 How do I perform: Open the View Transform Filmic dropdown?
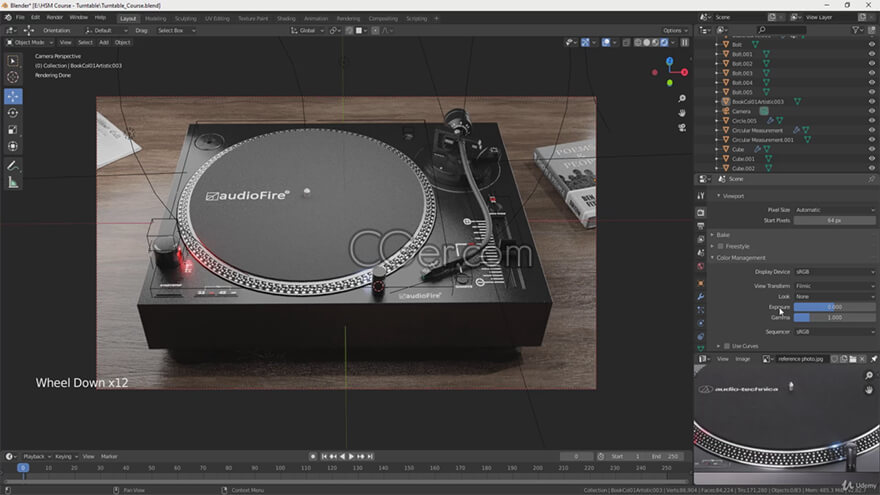click(835, 286)
